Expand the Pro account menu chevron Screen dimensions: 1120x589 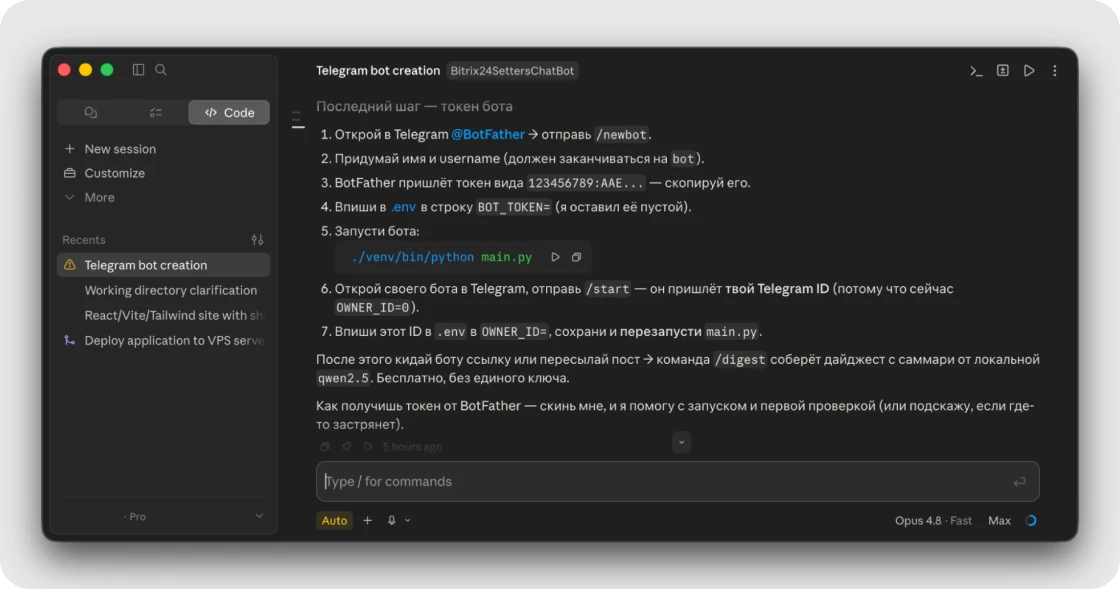[x=259, y=516]
